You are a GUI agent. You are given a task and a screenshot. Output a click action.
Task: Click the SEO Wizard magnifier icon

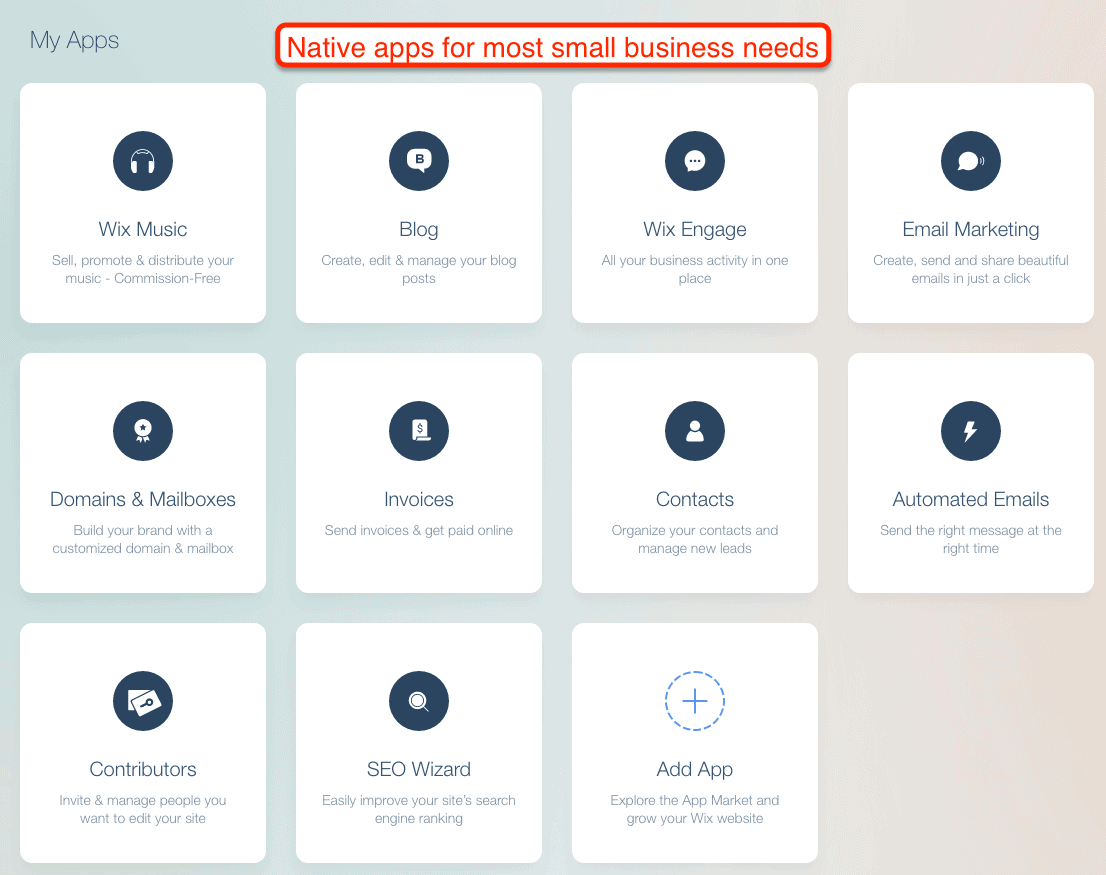tap(419, 701)
